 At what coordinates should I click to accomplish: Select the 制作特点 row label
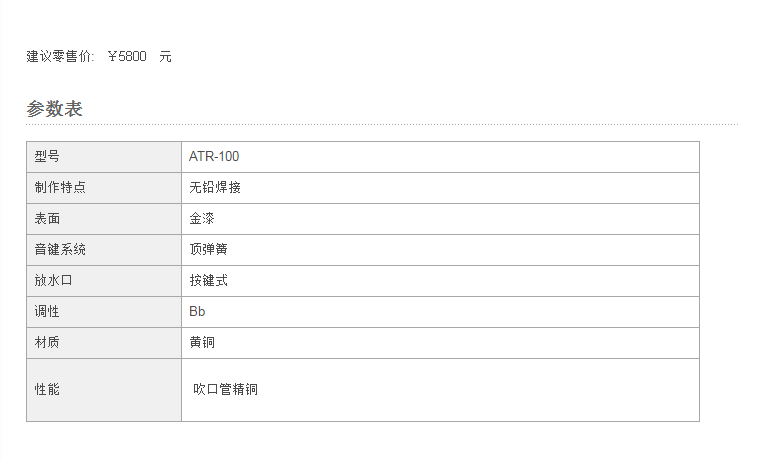click(x=104, y=188)
